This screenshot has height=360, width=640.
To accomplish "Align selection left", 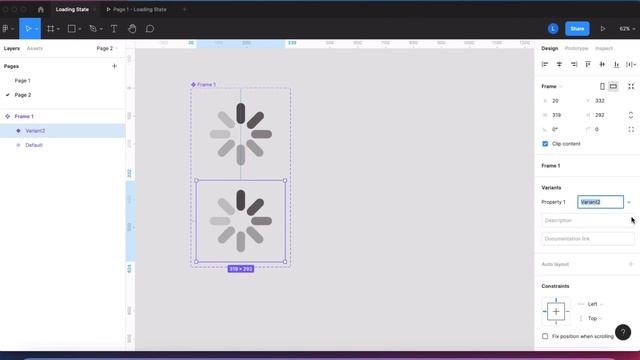I will pos(545,64).
